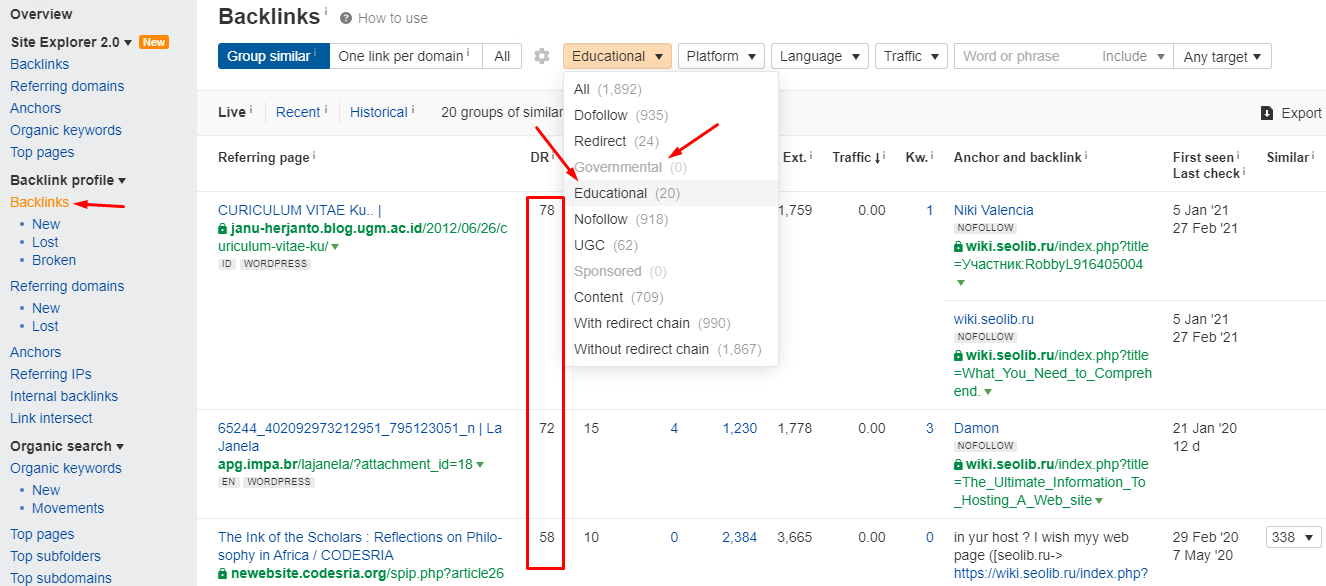The width and height of the screenshot is (1326, 586).
Task: Open the 338 similar links dropdown
Action: tap(1294, 537)
